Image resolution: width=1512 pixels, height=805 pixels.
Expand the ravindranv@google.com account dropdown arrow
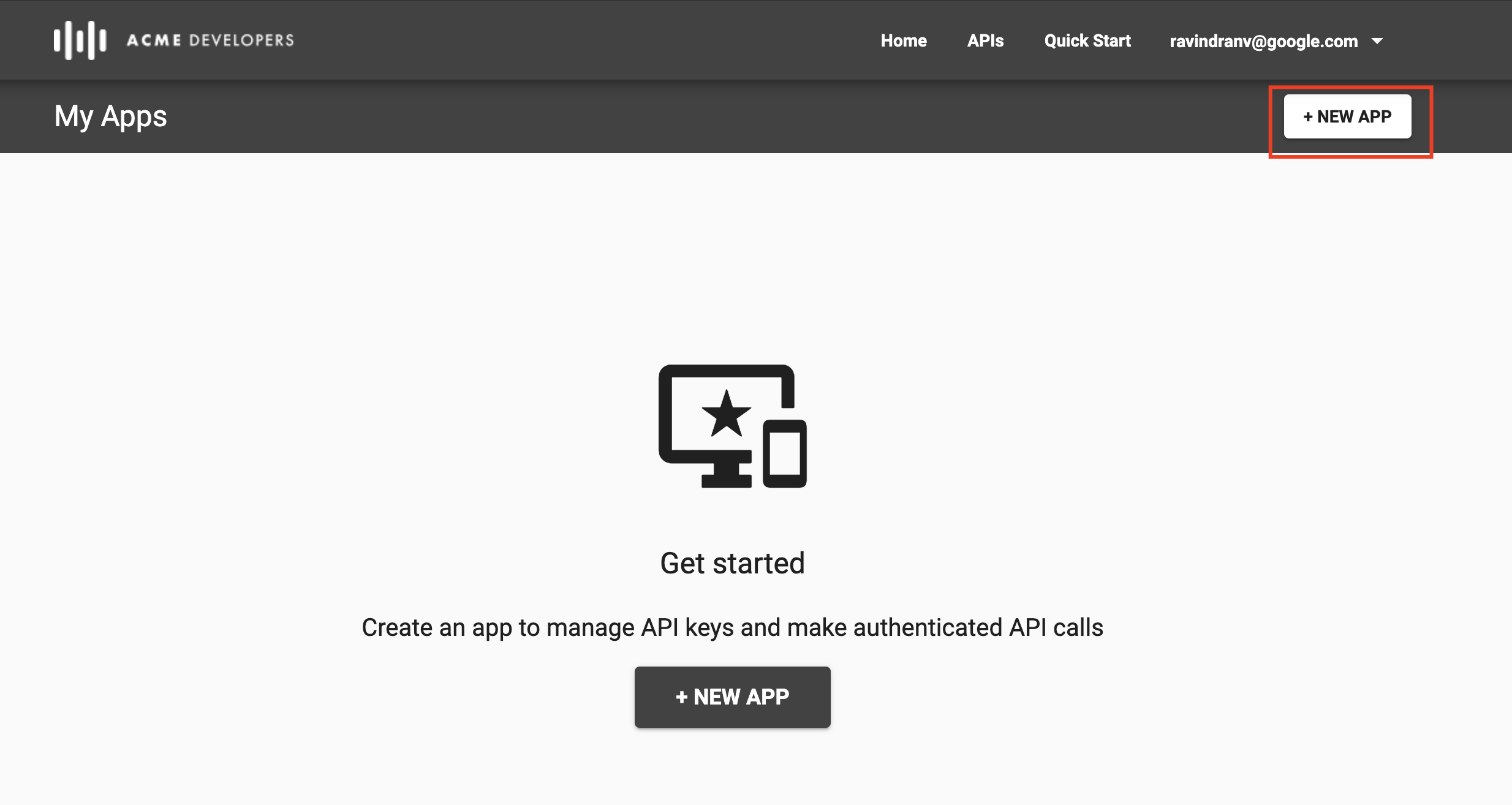[1377, 41]
